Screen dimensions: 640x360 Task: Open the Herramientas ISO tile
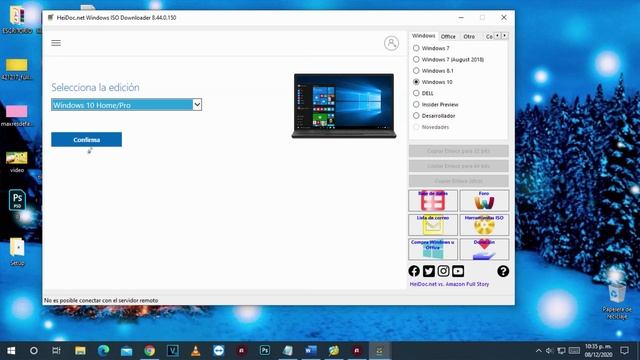click(484, 225)
